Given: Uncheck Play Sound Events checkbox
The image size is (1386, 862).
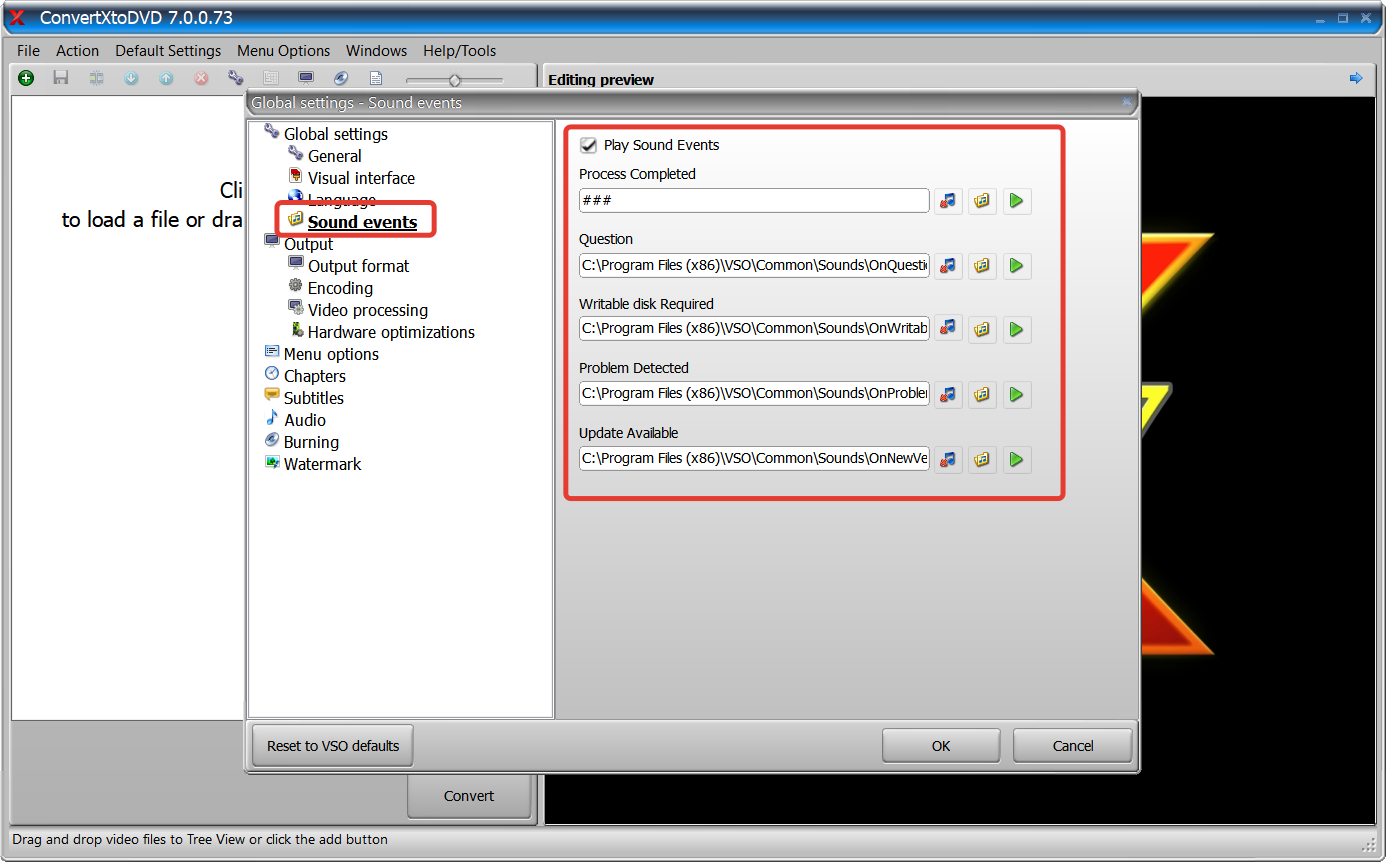Looking at the screenshot, I should tap(588, 145).
